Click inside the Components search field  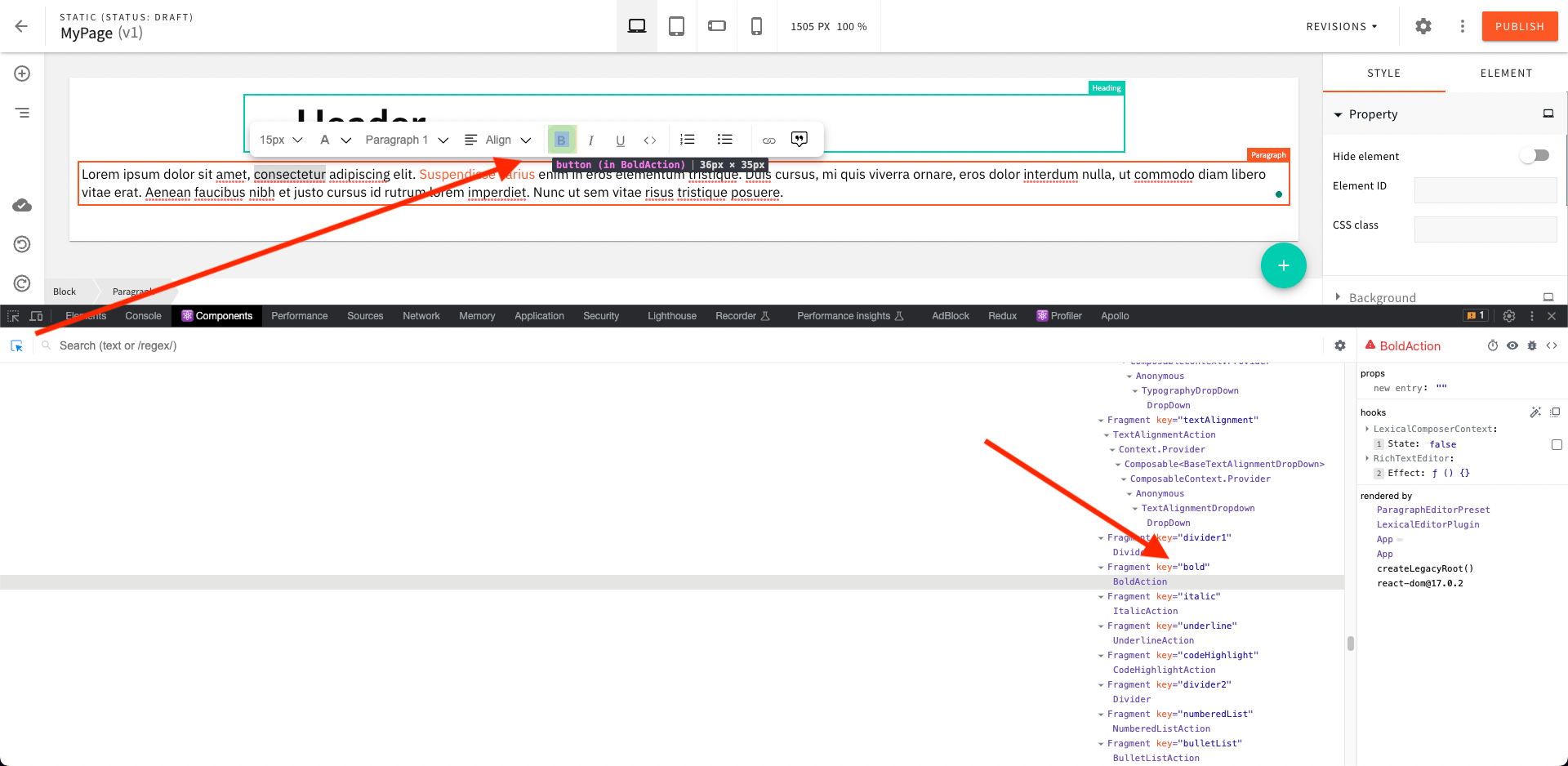pos(245,345)
